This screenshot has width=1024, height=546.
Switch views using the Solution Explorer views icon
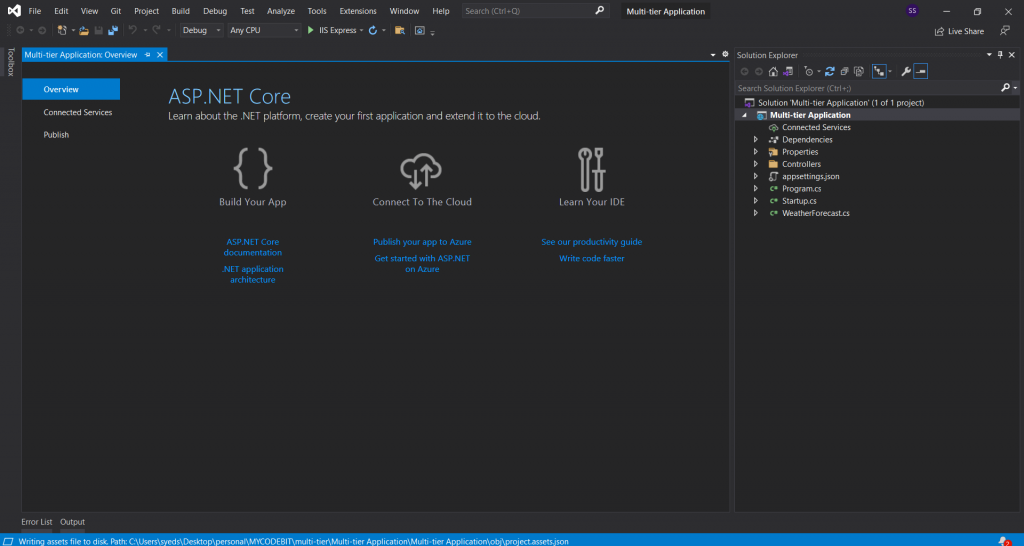[x=788, y=71]
